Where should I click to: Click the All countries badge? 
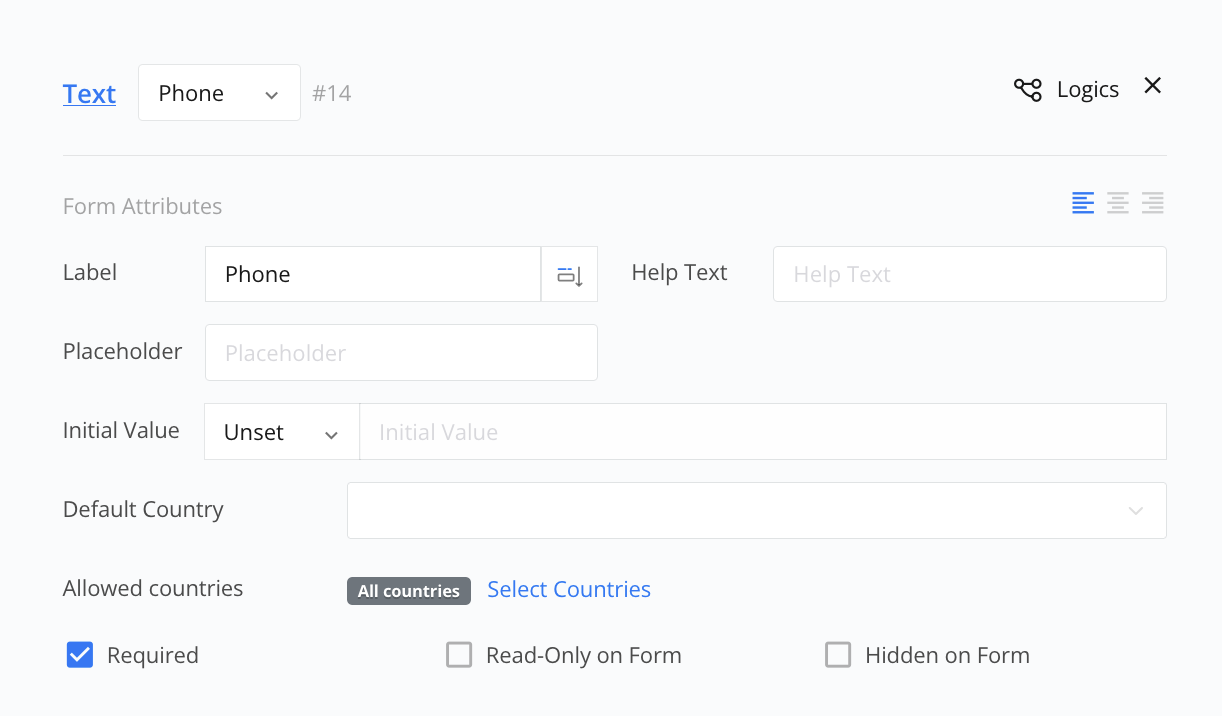click(x=408, y=591)
